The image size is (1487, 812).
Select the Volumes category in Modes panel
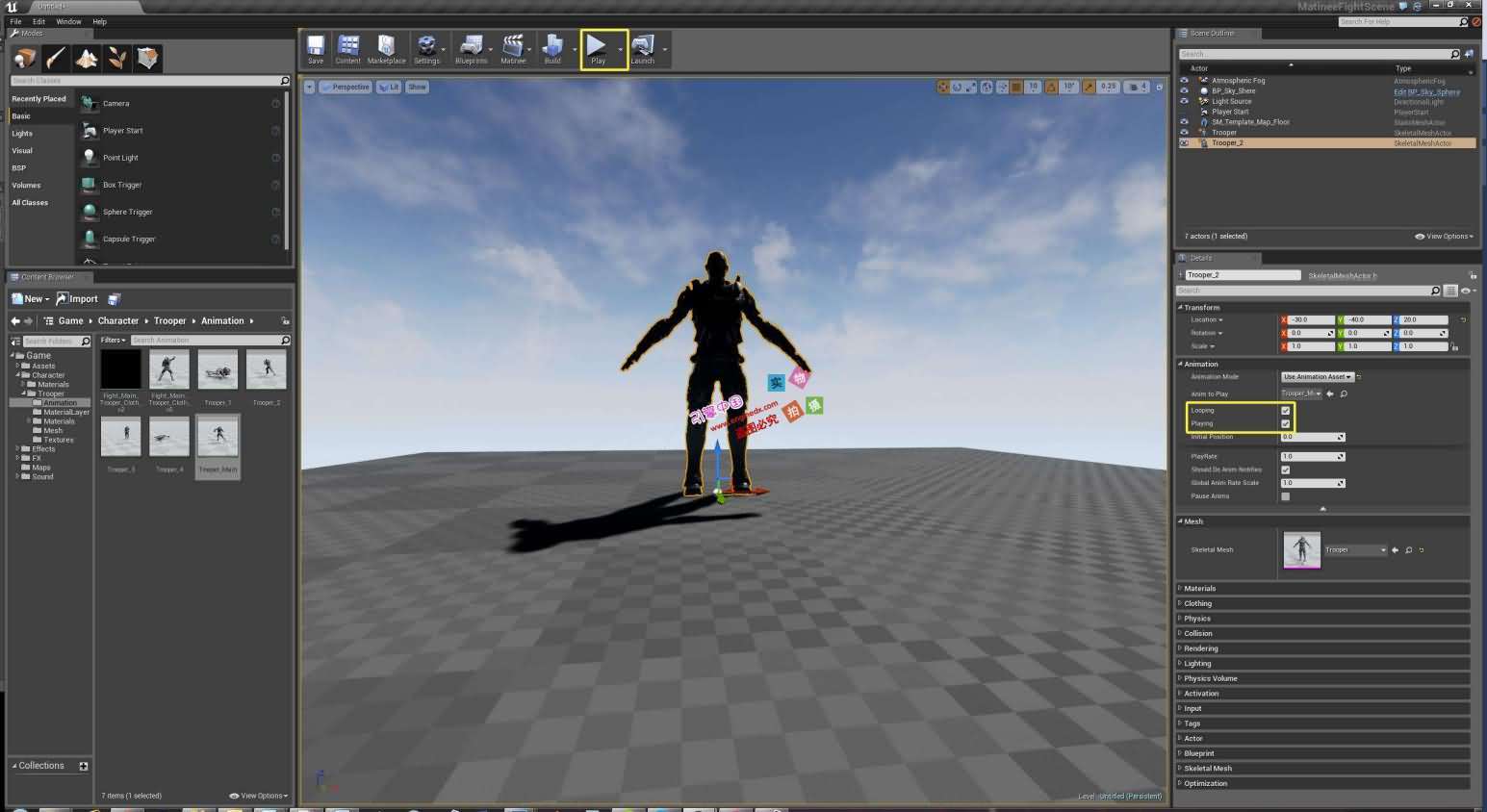click(26, 186)
